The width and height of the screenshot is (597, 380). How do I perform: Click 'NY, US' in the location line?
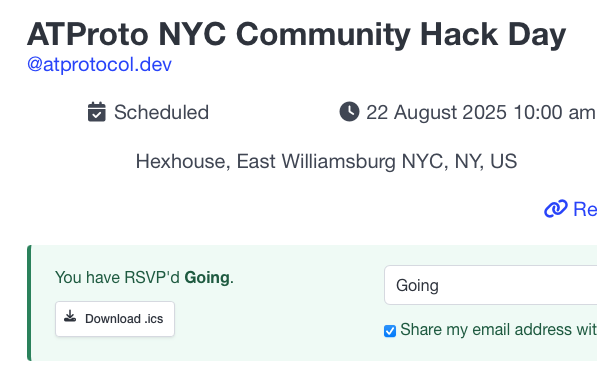(x=486, y=161)
